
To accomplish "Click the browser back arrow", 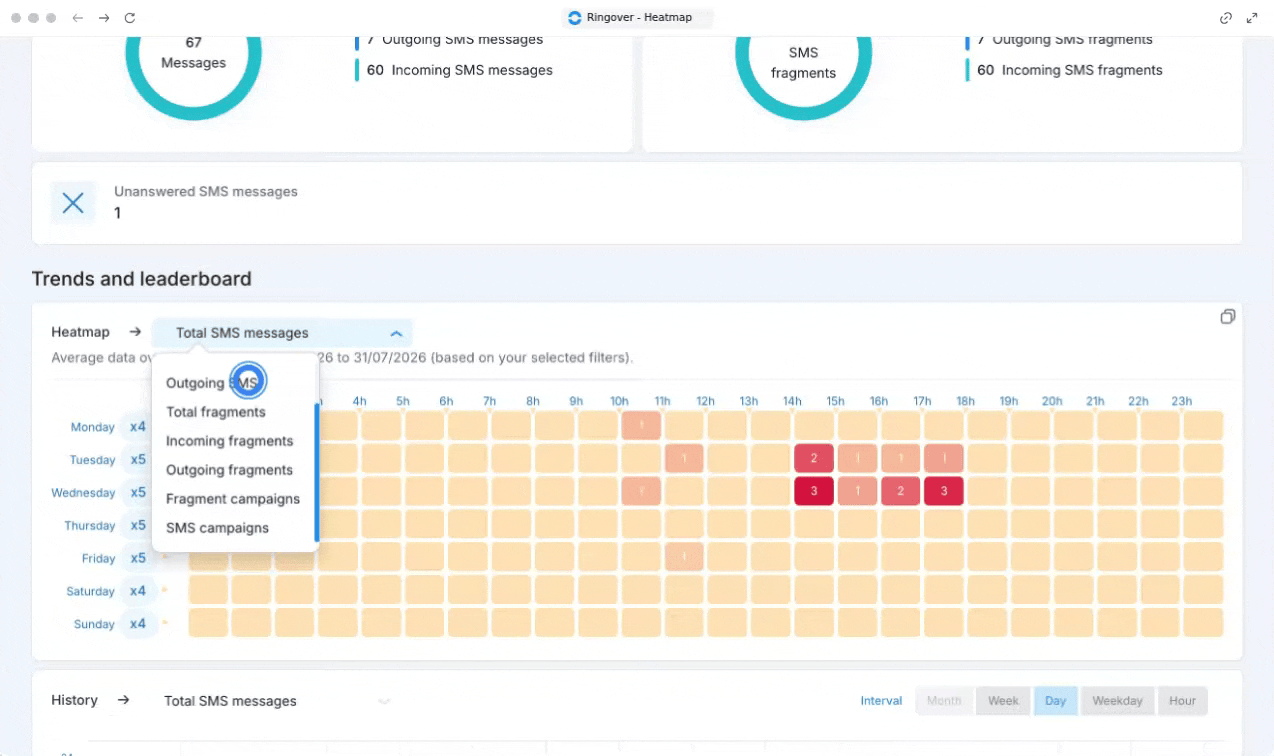I will point(78,18).
